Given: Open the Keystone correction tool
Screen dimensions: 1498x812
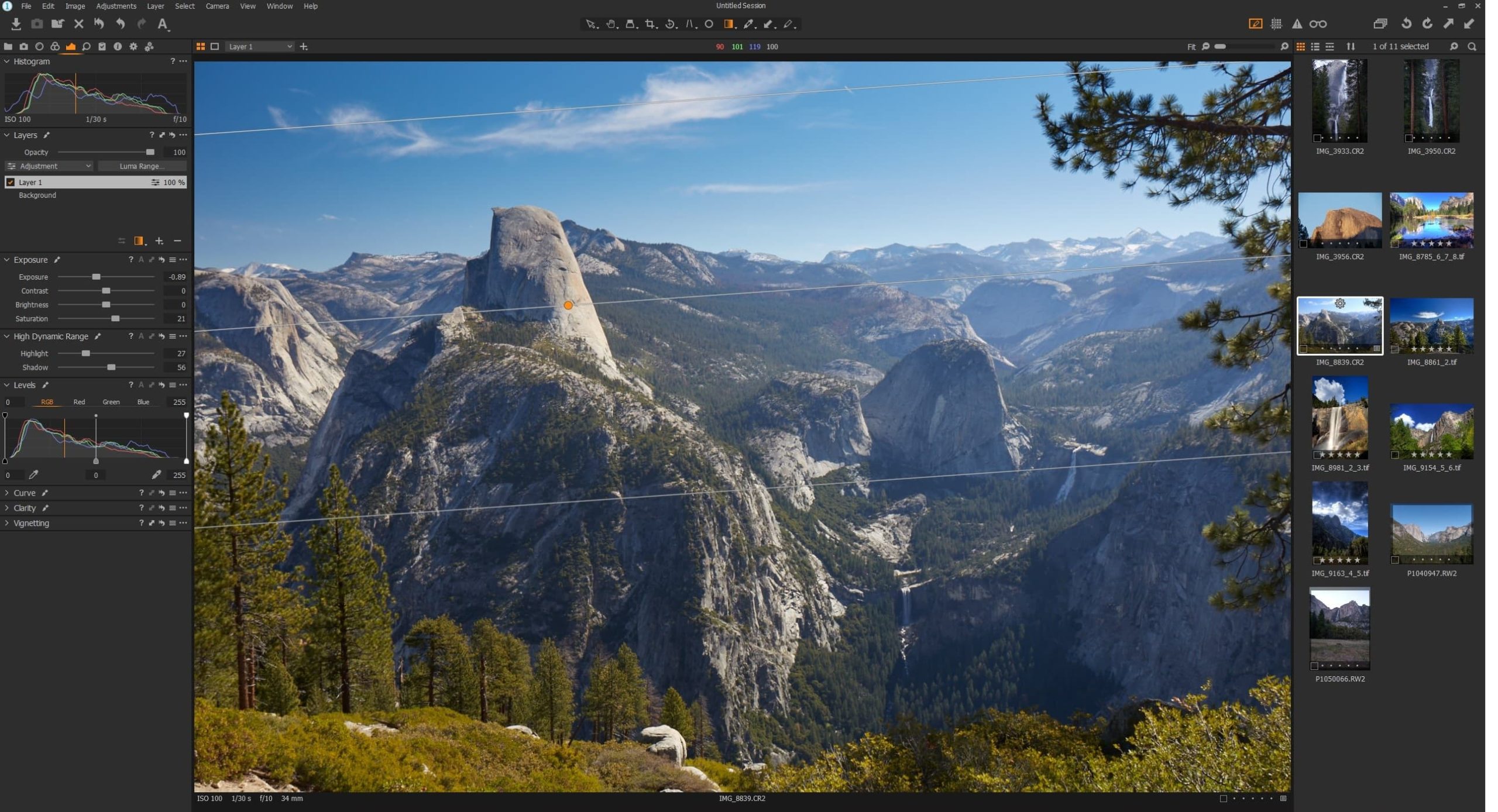Looking at the screenshot, I should click(631, 25).
